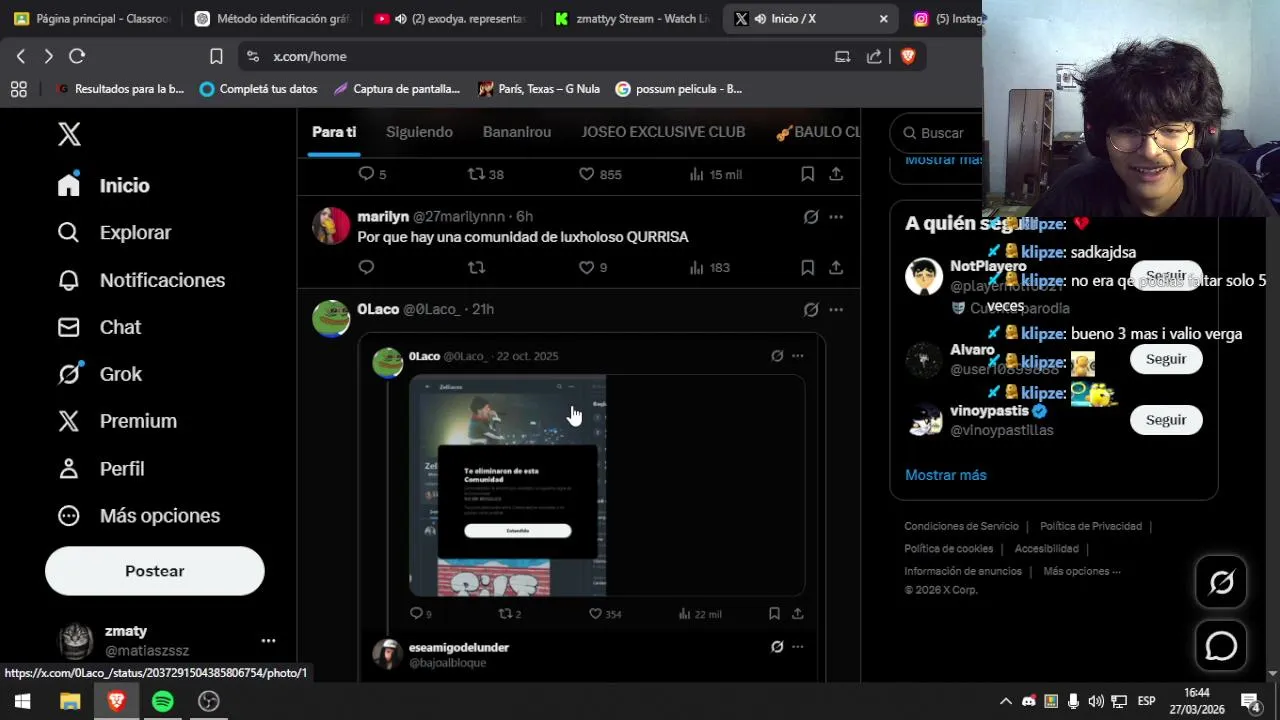
Task: Click Mostrar más under follow suggestions
Action: (946, 475)
